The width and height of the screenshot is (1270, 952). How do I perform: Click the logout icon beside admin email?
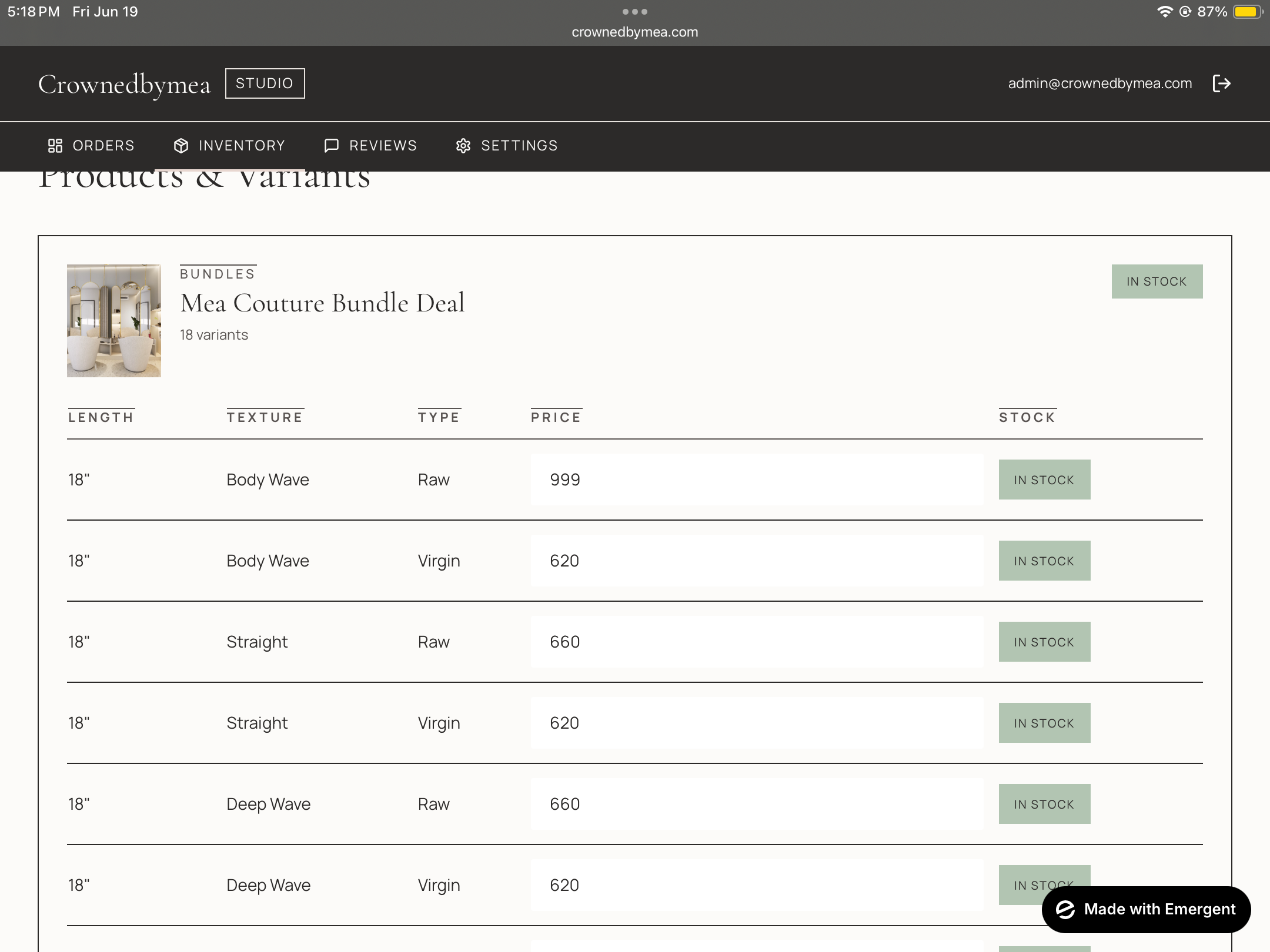pyautogui.click(x=1222, y=83)
